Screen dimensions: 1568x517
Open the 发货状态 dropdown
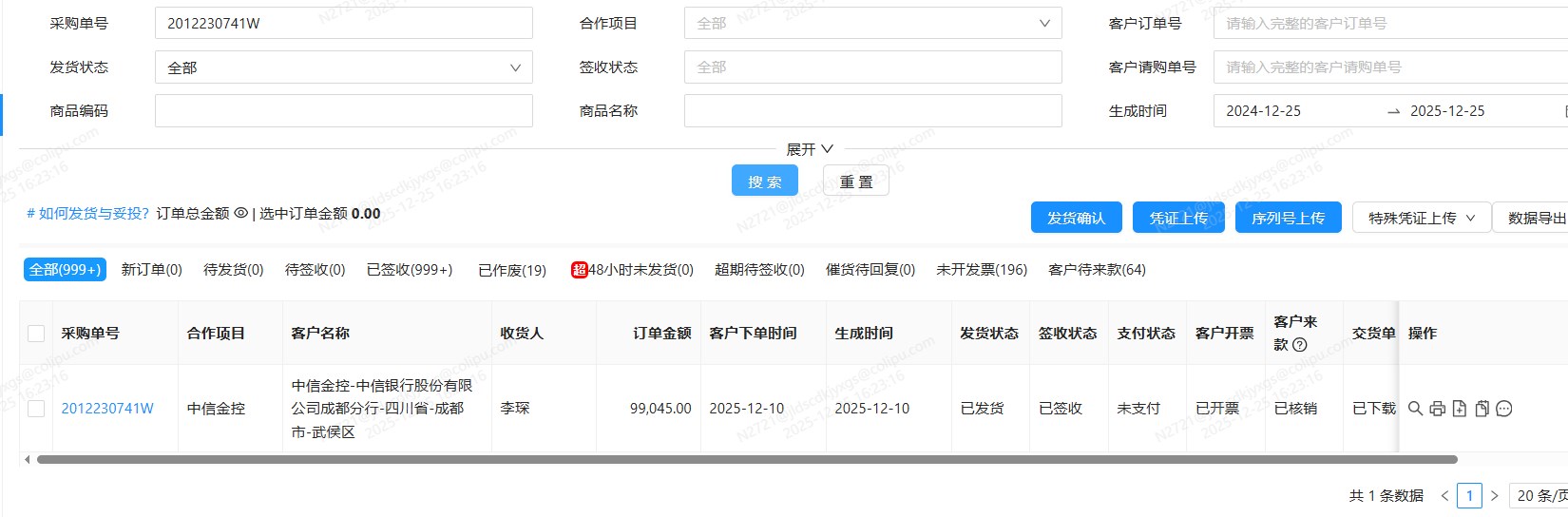(343, 67)
